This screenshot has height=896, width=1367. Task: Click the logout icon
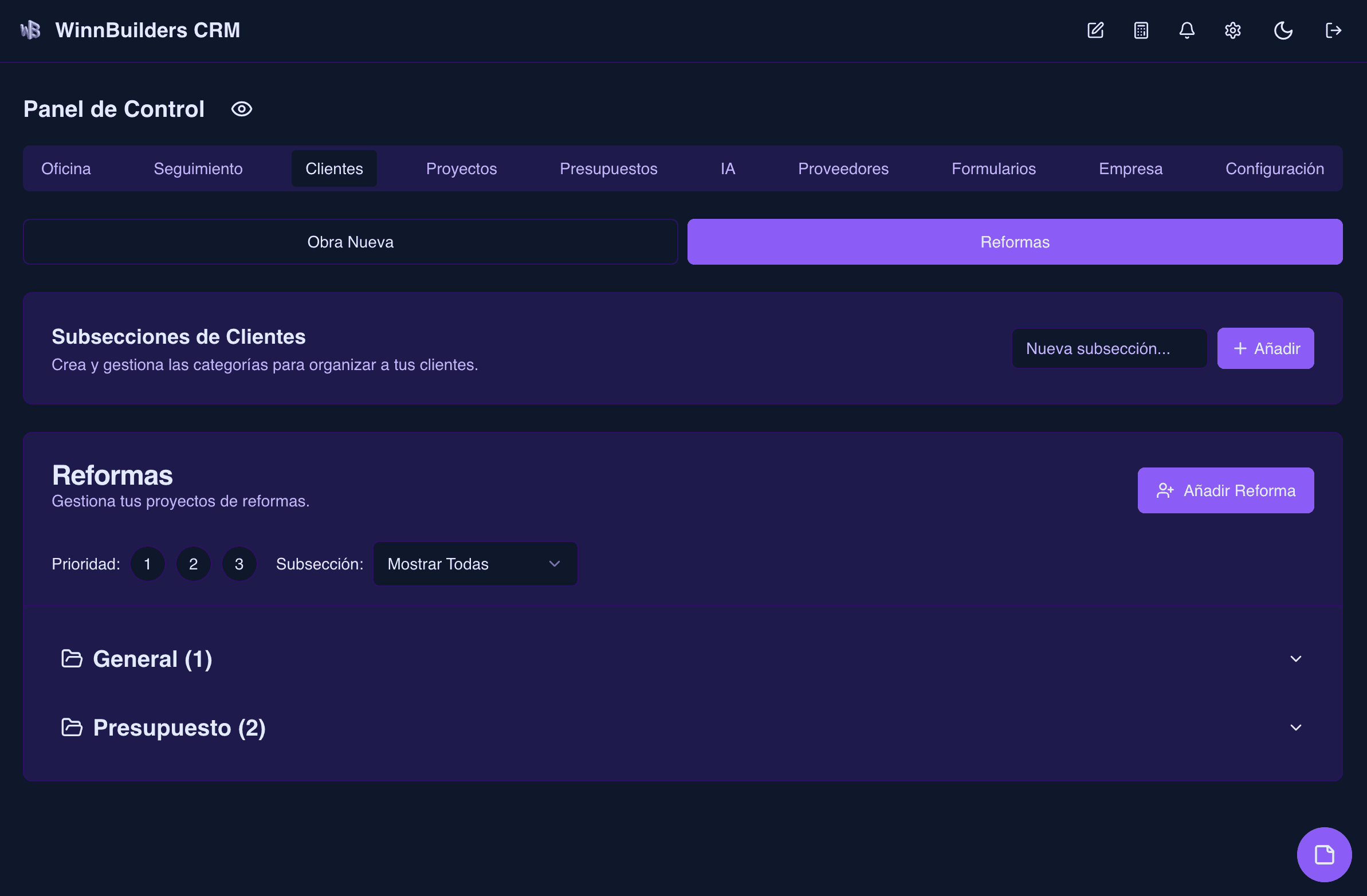tap(1333, 30)
